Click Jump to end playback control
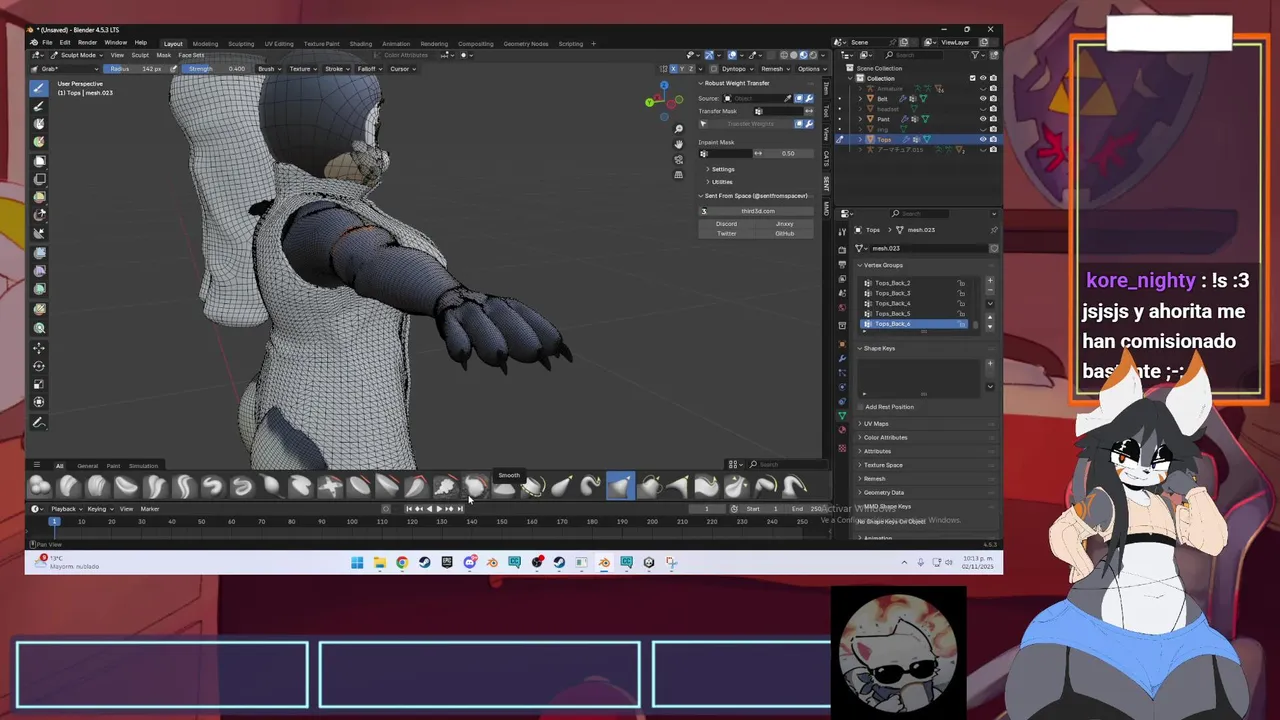Image resolution: width=1280 pixels, height=720 pixels. [x=460, y=509]
